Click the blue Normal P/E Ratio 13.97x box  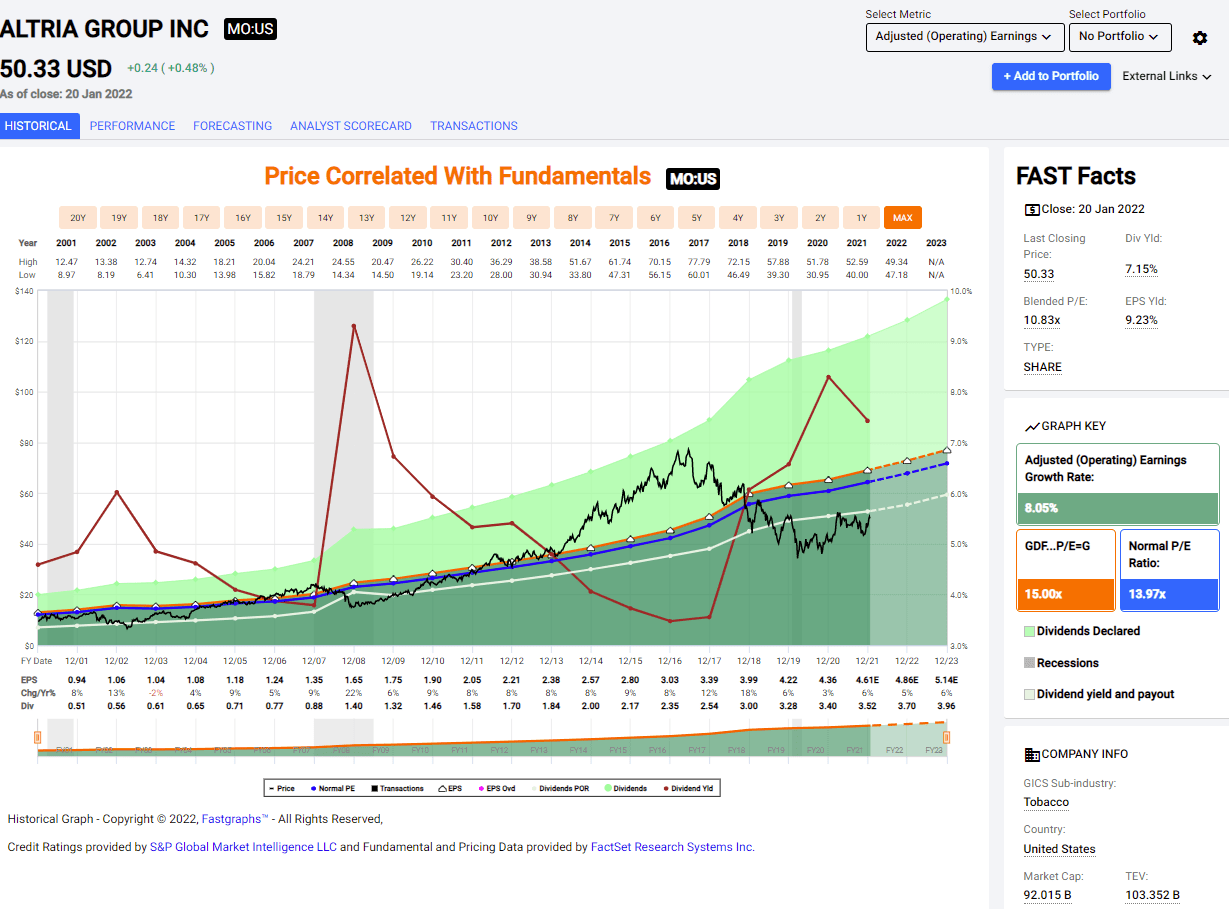coord(1169,570)
